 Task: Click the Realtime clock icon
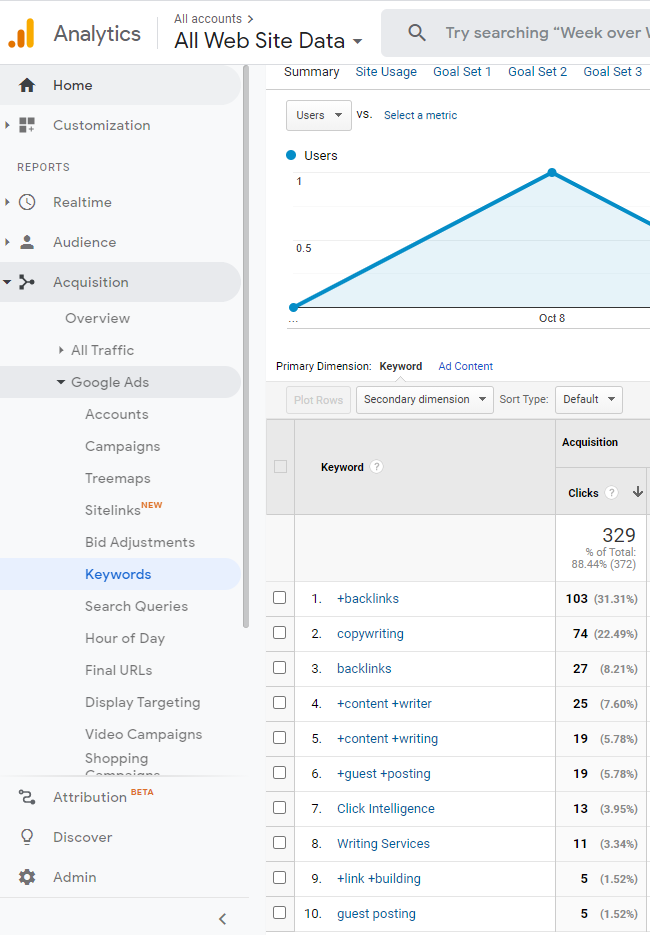(x=27, y=202)
